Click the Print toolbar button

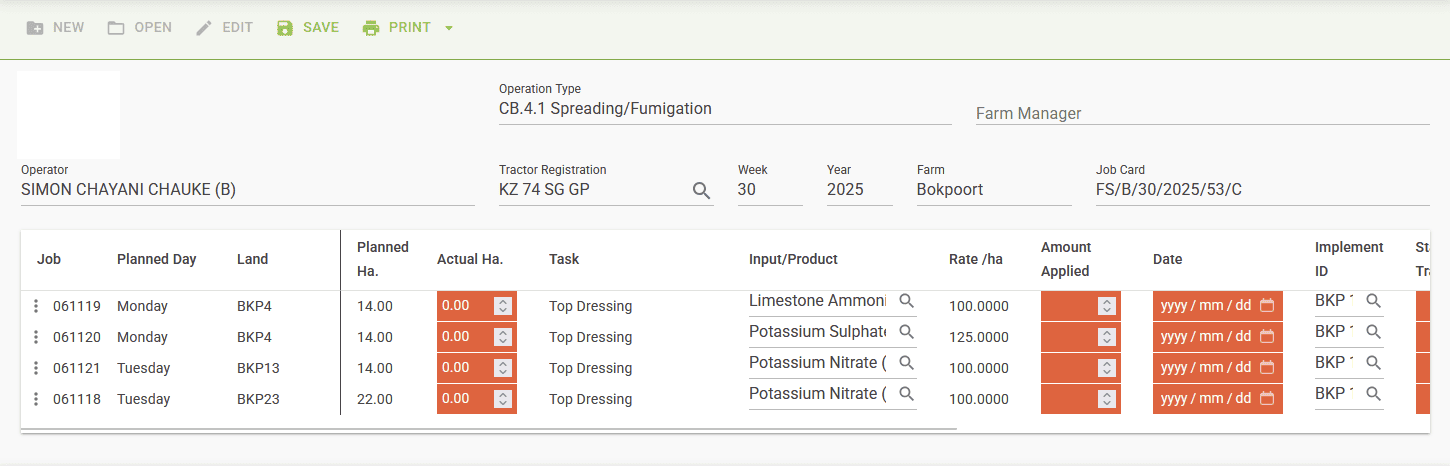tap(397, 28)
